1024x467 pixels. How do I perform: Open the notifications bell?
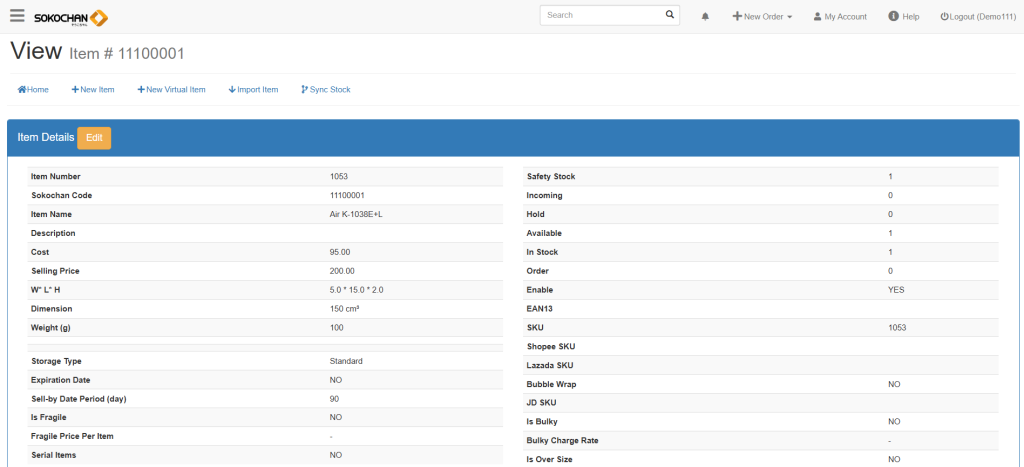pyautogui.click(x=705, y=17)
